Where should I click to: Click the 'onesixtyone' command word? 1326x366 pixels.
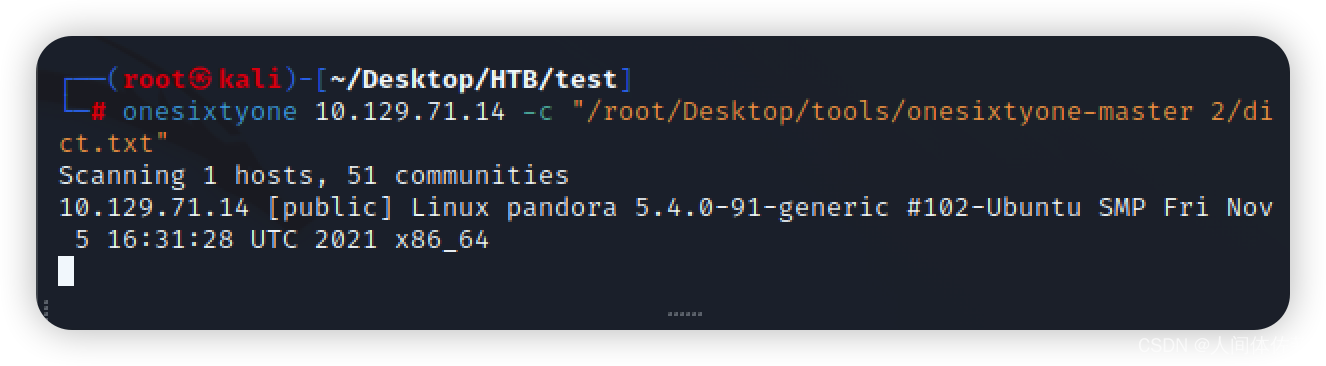point(210,111)
